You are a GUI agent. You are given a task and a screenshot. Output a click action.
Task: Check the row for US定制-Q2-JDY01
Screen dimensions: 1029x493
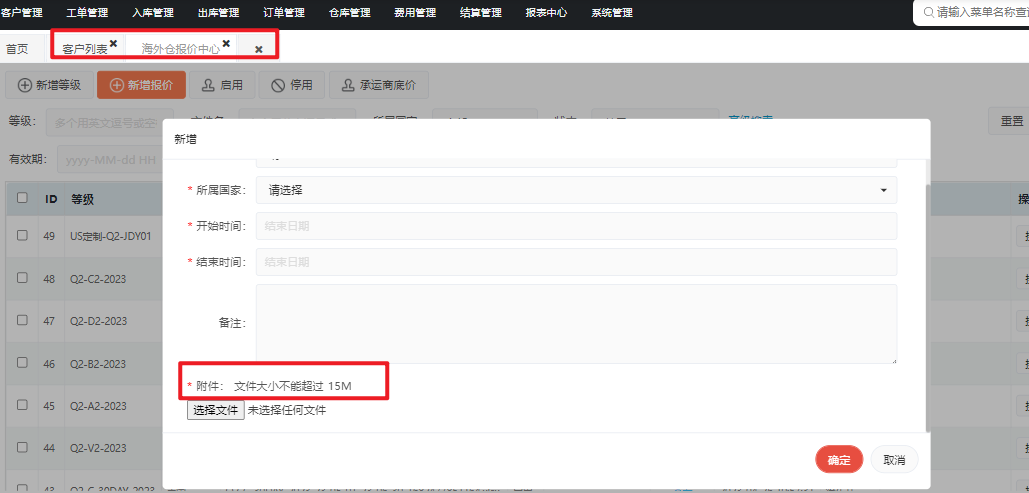coord(22,235)
